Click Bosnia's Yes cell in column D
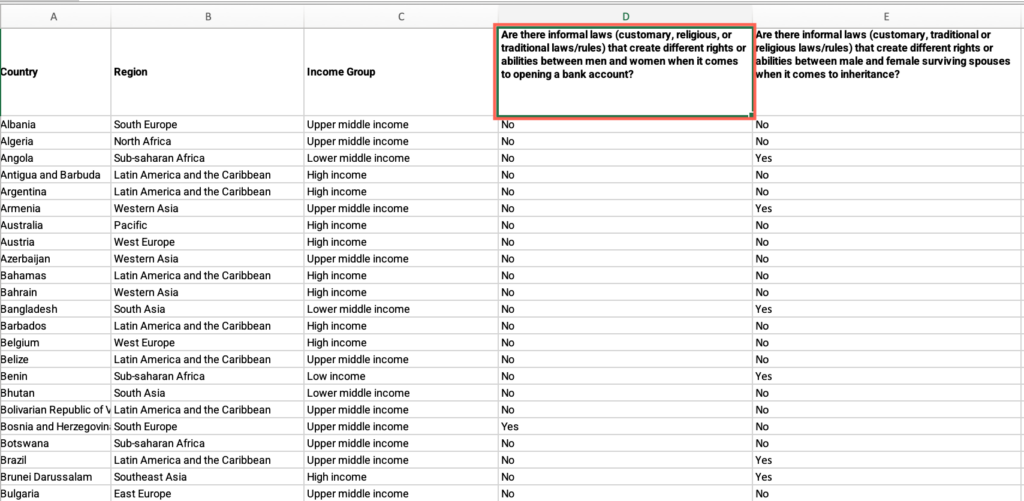Viewport: 1024px width, 501px height. [x=625, y=427]
